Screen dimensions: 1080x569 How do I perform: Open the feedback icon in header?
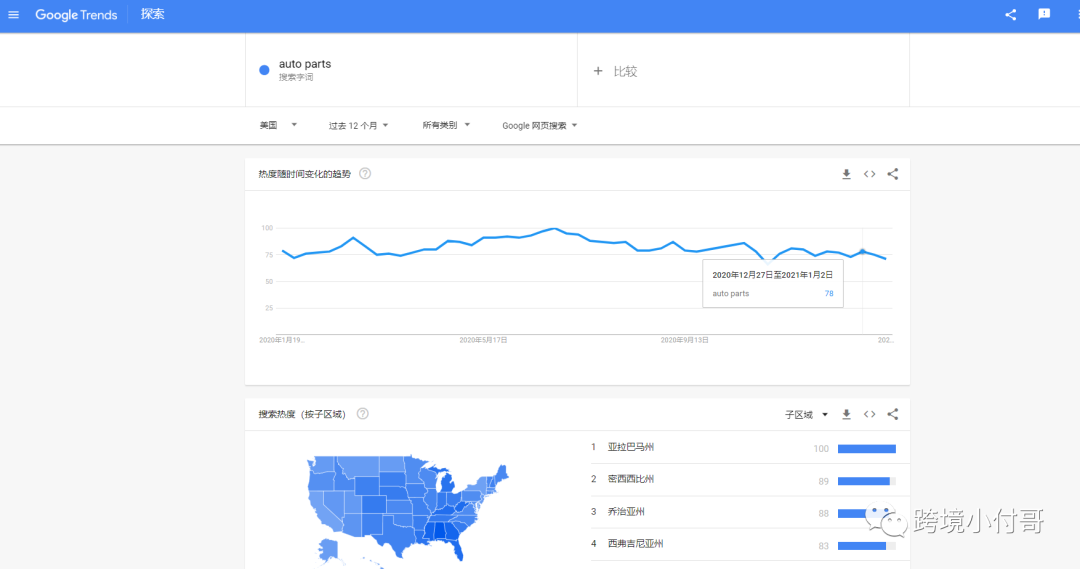pyautogui.click(x=1044, y=14)
